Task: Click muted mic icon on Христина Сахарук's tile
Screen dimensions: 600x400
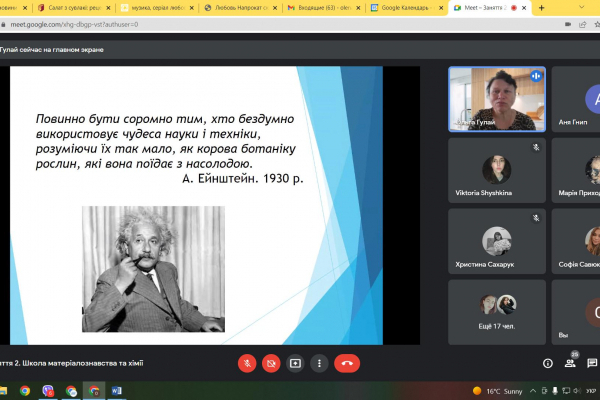Action: [536, 218]
